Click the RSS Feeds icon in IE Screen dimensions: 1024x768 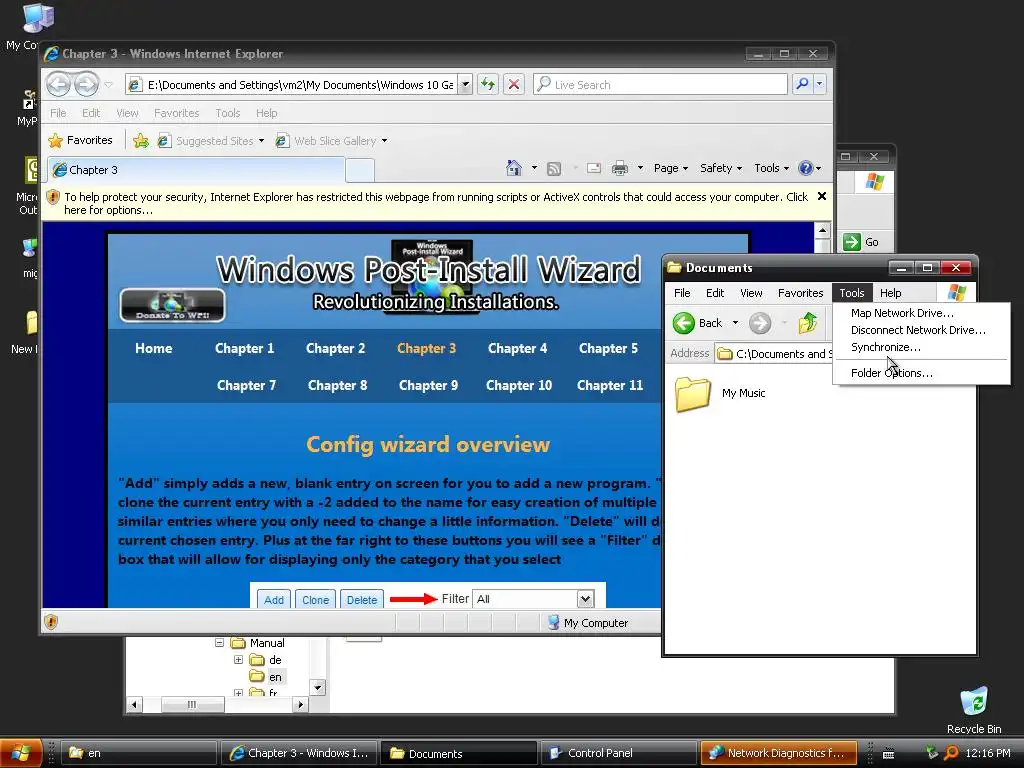[x=554, y=168]
